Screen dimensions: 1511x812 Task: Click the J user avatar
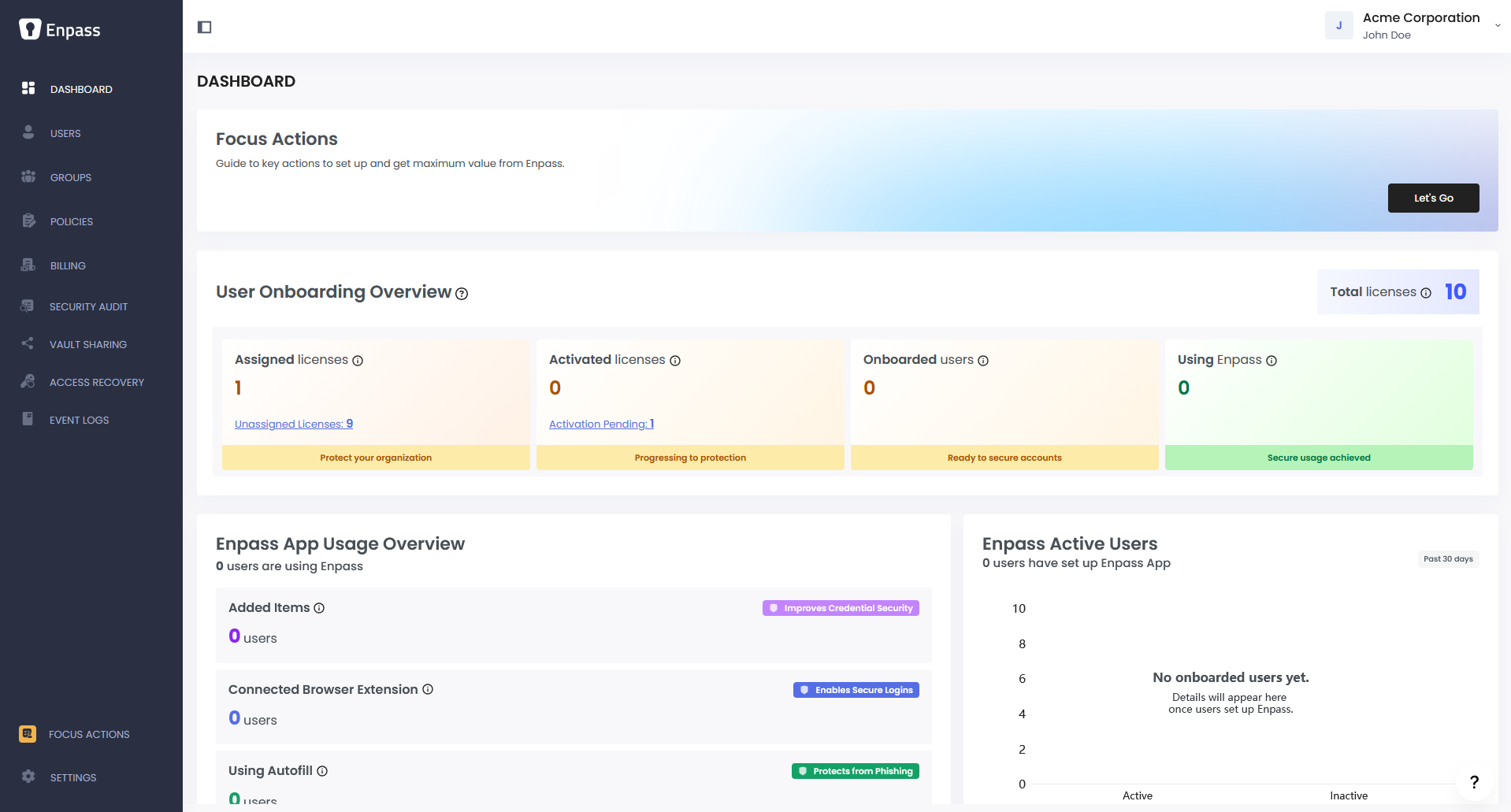coord(1338,25)
